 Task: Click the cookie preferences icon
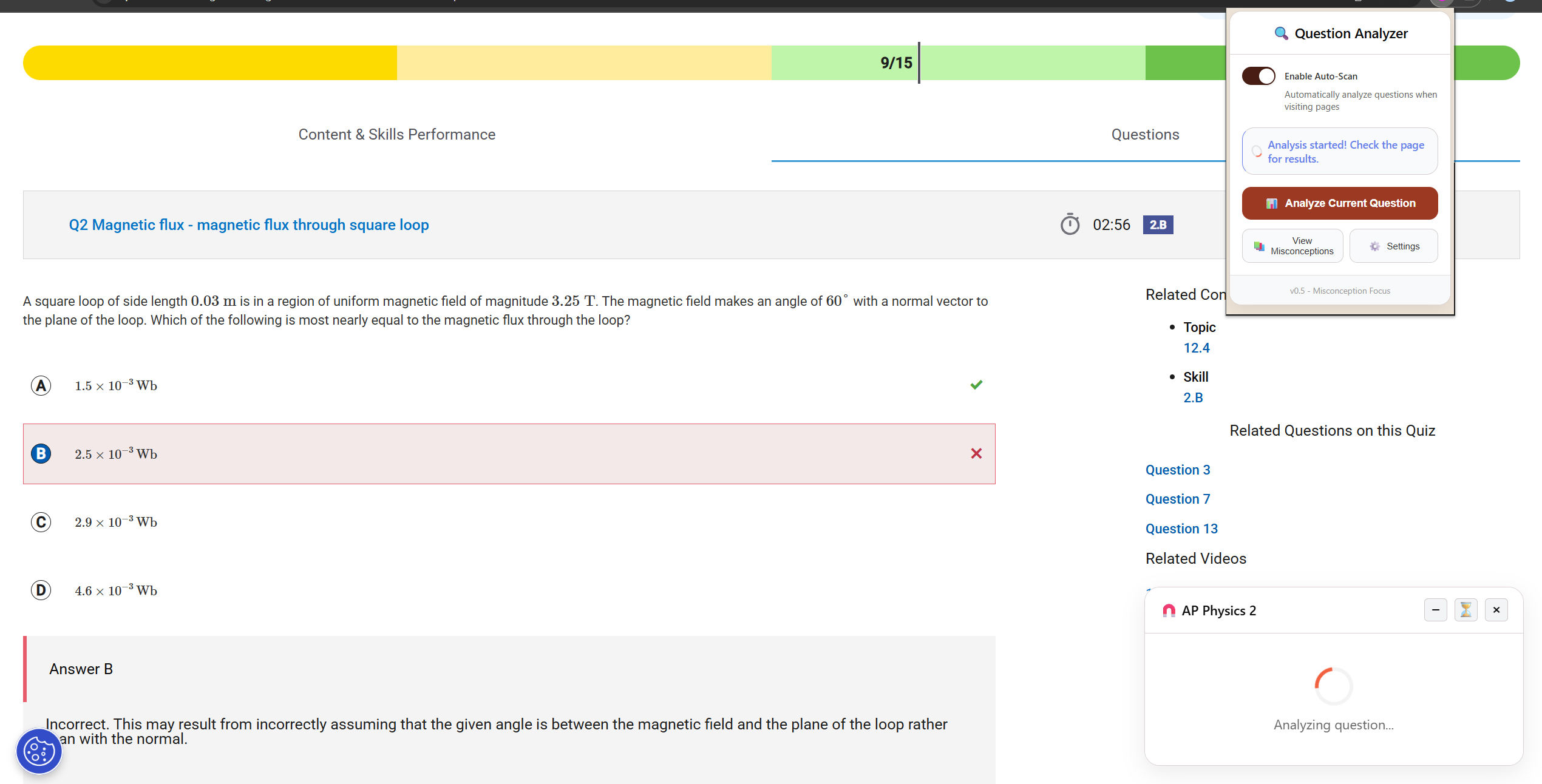click(39, 751)
